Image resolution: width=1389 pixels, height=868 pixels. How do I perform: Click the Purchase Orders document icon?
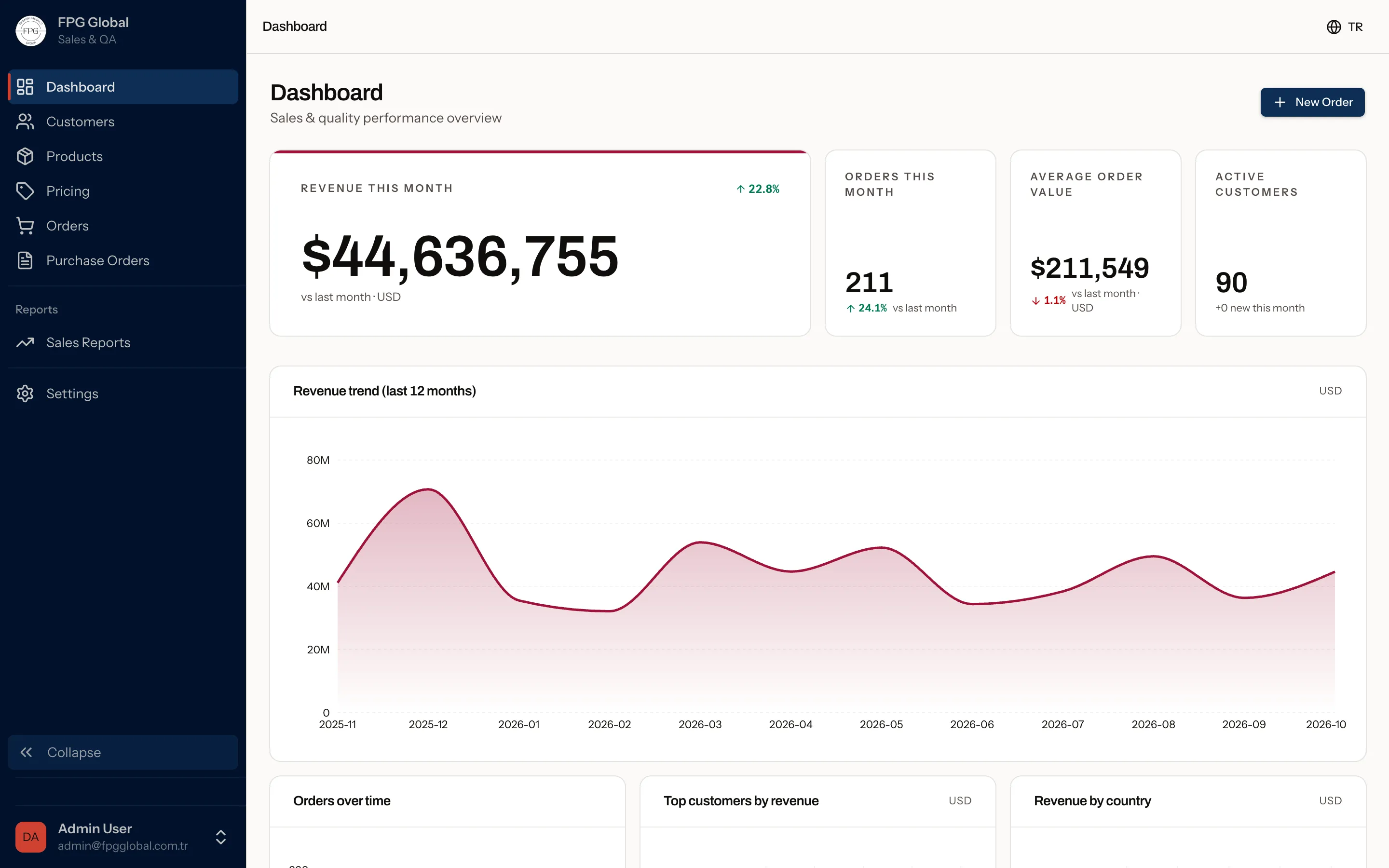tap(25, 260)
